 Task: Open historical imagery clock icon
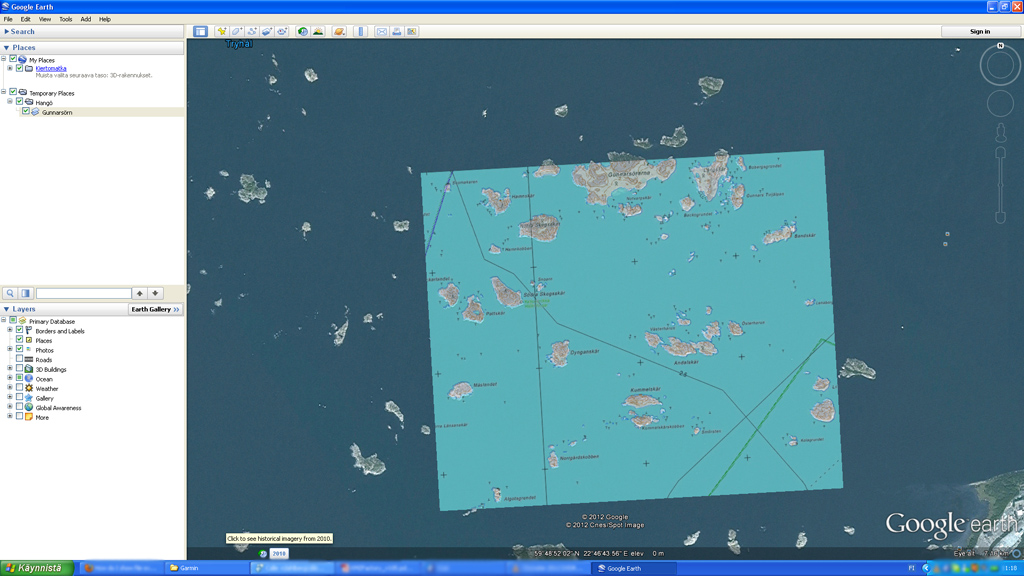[302, 31]
